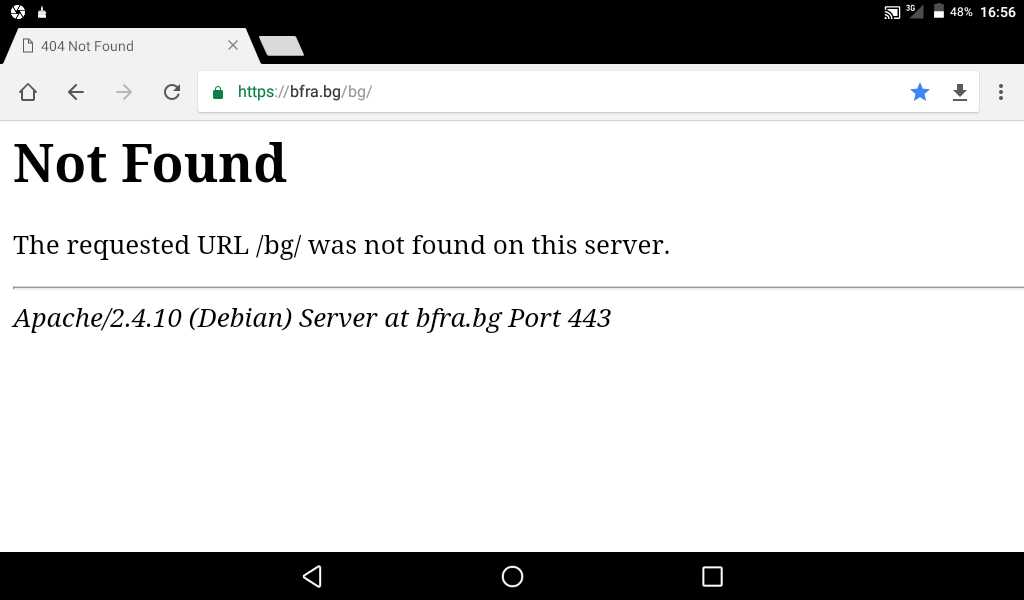Click the download page icon
The height and width of the screenshot is (600, 1024).
click(x=959, y=92)
